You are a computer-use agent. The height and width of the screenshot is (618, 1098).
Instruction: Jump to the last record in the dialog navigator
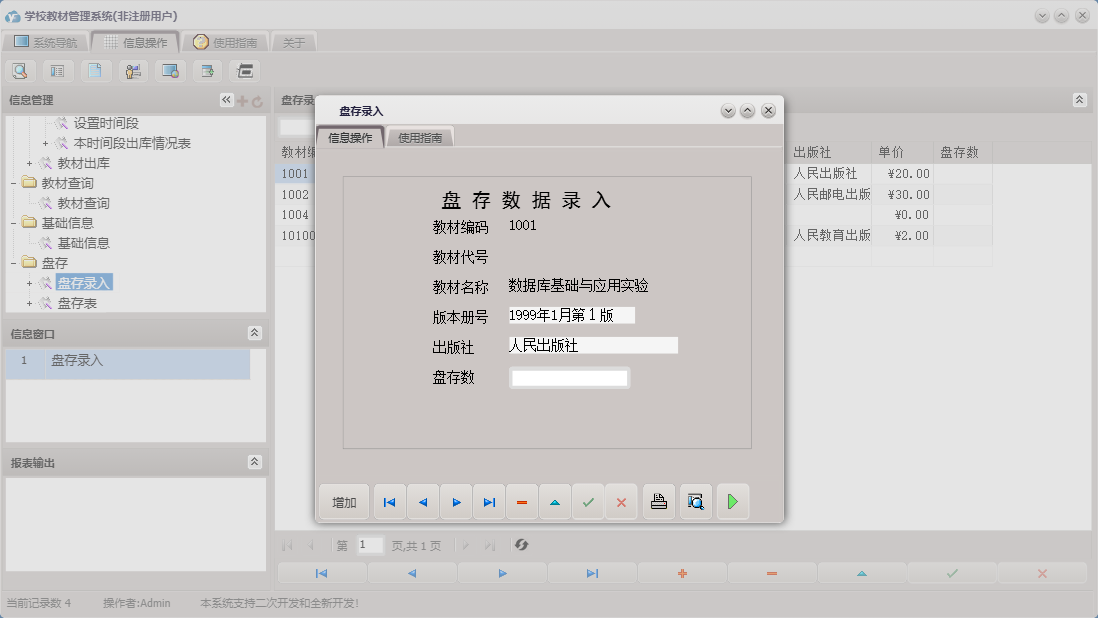(x=489, y=501)
